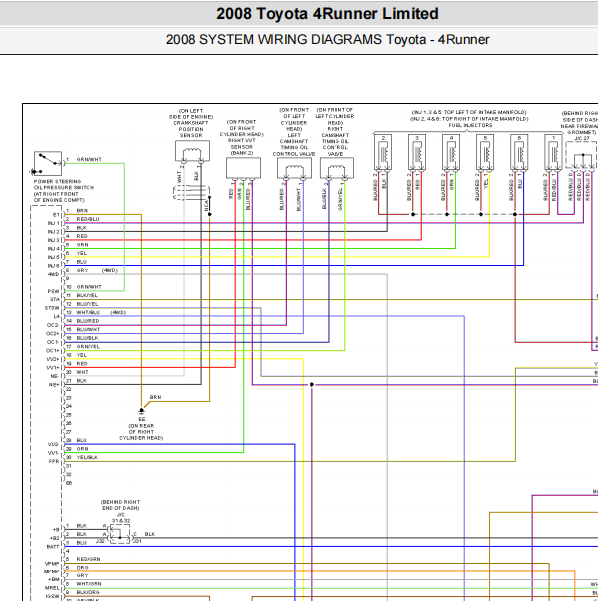Click the 'CRANKSHAFT POSITION SENSOR' label
Viewport: 598px width, 601px height.
pos(191,129)
